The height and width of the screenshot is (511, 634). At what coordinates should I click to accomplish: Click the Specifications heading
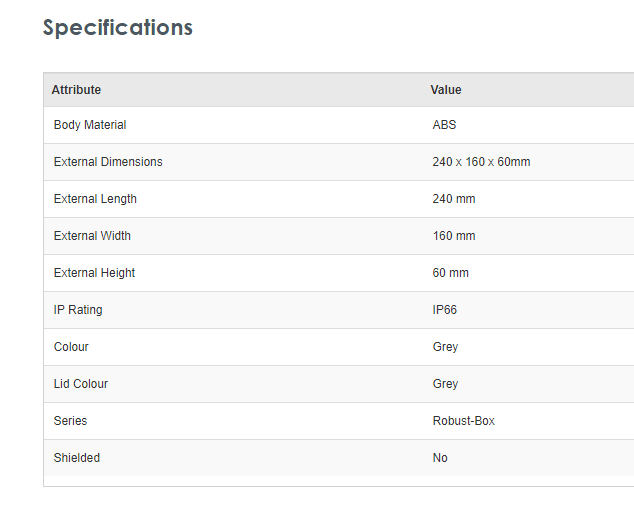pyautogui.click(x=117, y=27)
